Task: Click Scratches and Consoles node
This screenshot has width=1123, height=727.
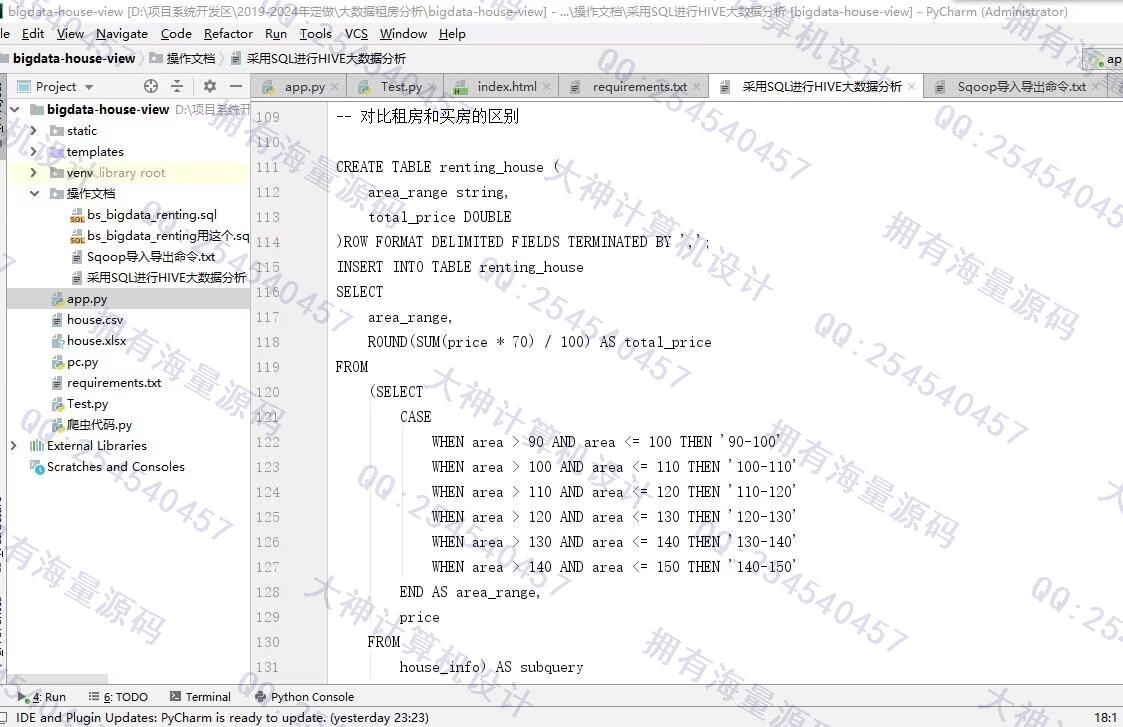Action: coord(107,467)
